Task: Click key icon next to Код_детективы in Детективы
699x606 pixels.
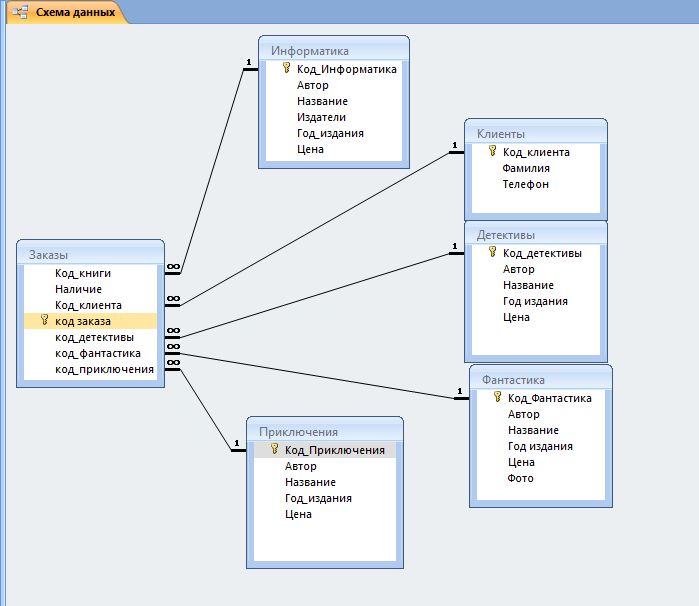Action: [x=493, y=252]
